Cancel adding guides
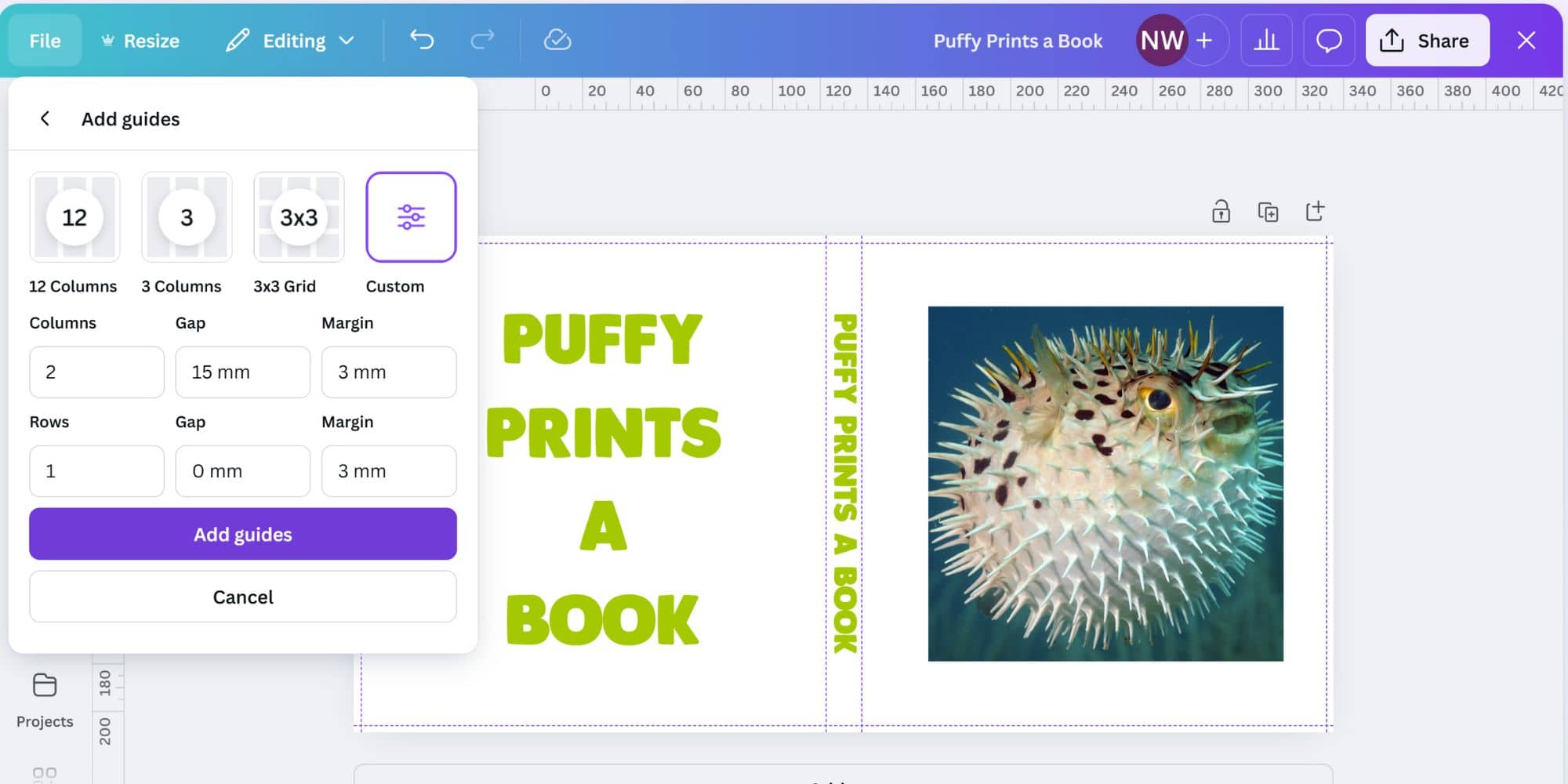The width and height of the screenshot is (1568, 784). (x=242, y=597)
